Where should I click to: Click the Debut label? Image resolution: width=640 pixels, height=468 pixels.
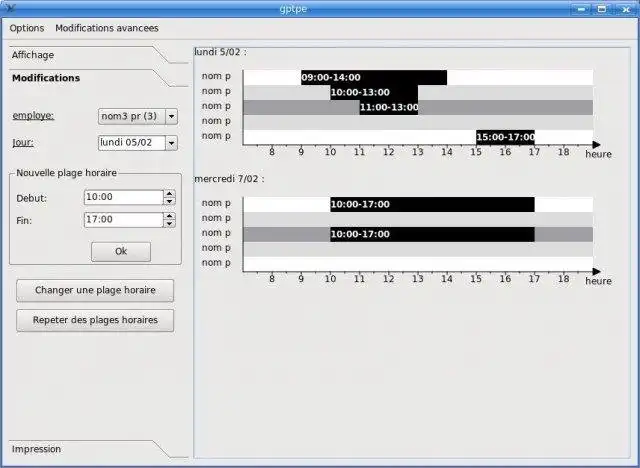(31, 198)
